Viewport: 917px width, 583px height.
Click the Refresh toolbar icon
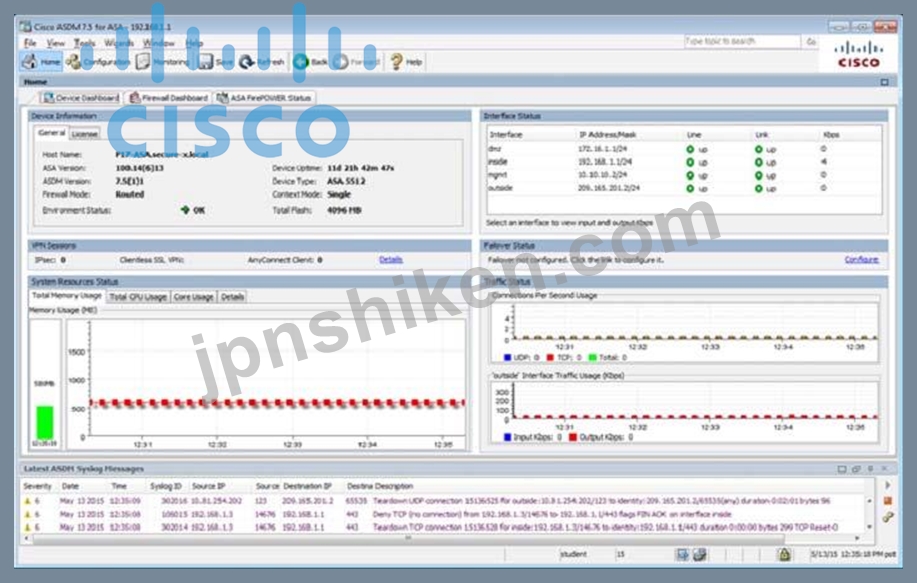(246, 61)
